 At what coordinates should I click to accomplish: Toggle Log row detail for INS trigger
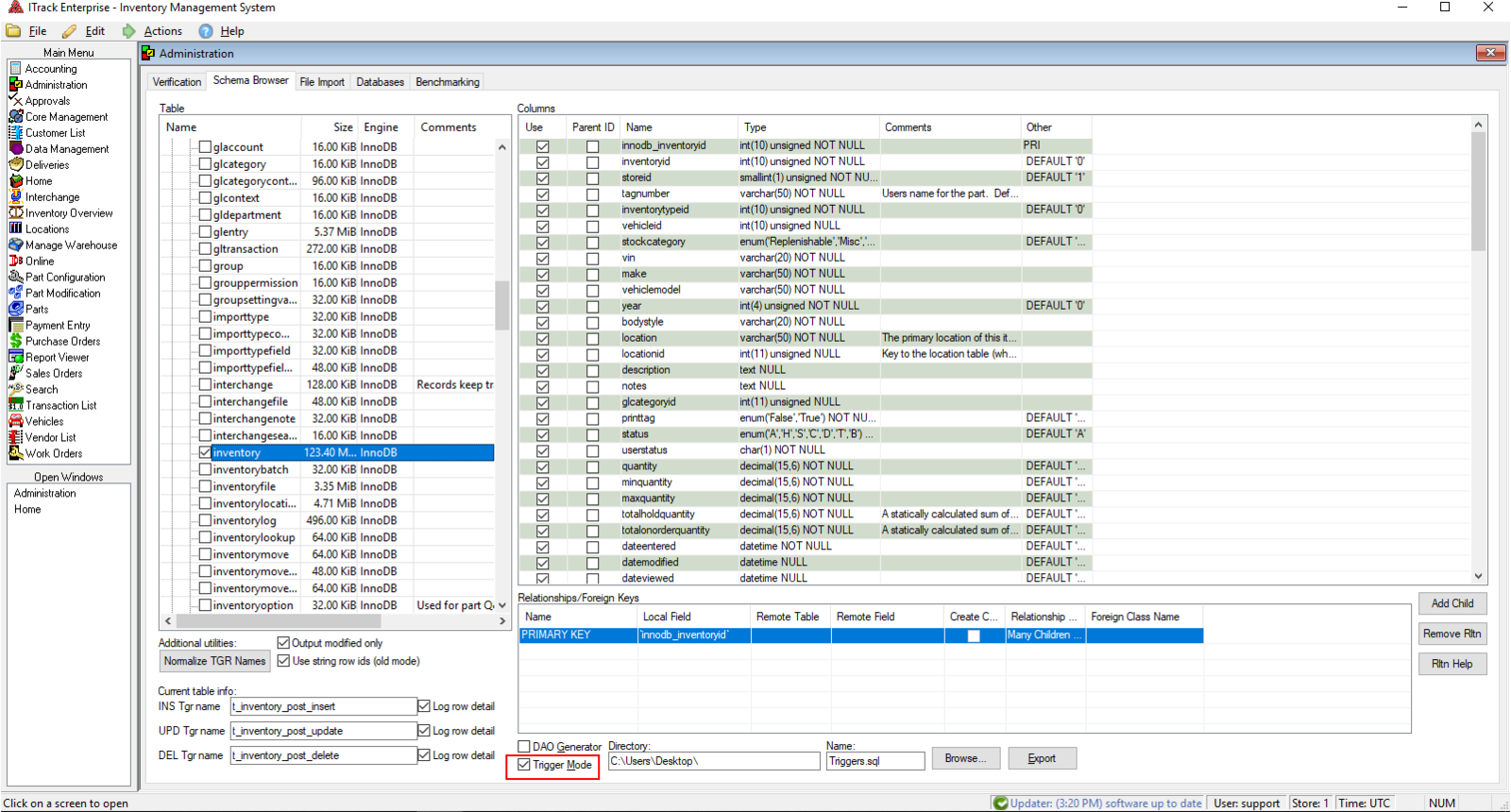click(x=424, y=706)
